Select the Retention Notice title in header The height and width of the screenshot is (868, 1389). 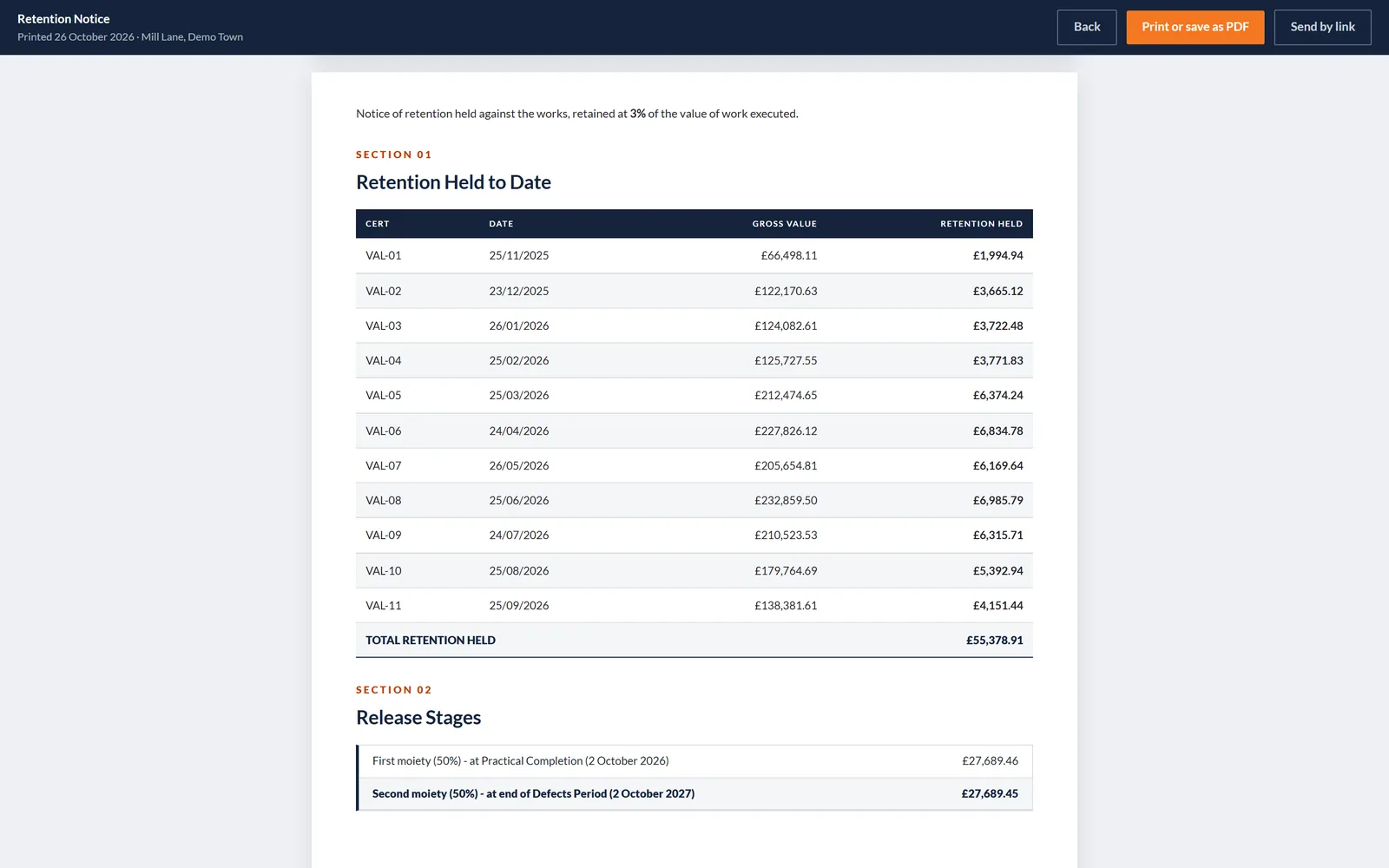[63, 19]
